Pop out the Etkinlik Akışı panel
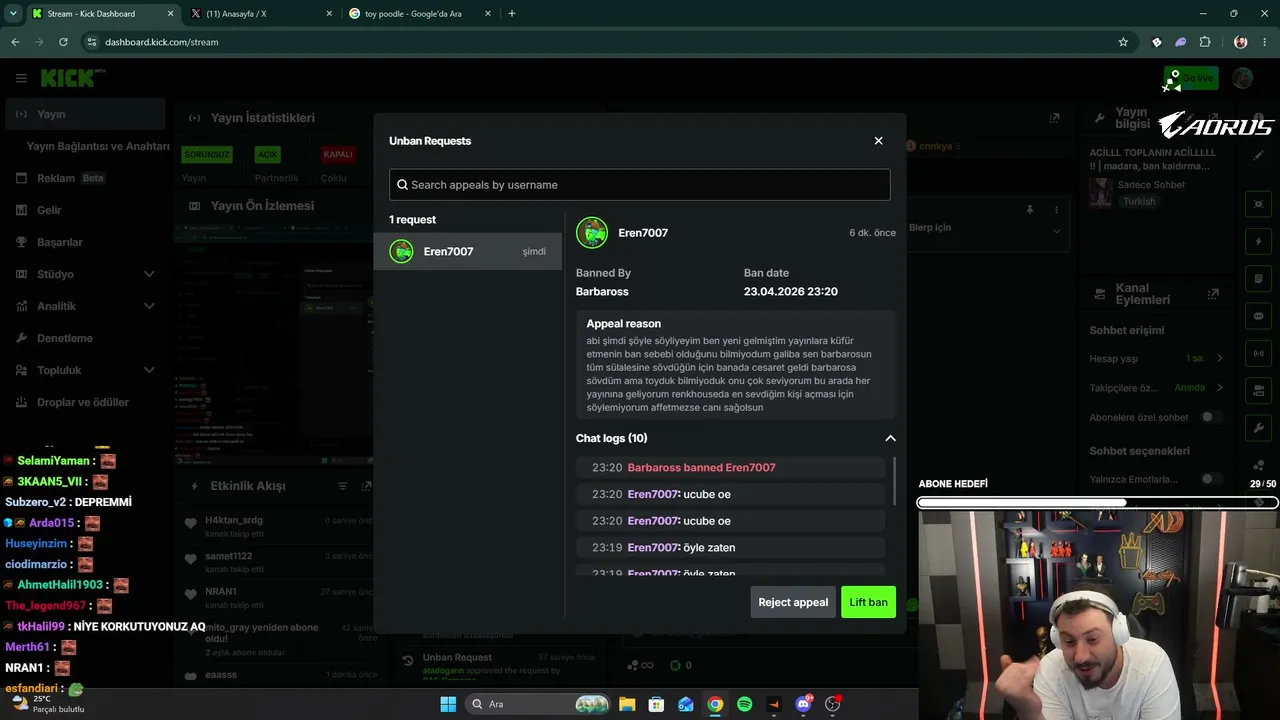The image size is (1280, 720). pos(366,486)
